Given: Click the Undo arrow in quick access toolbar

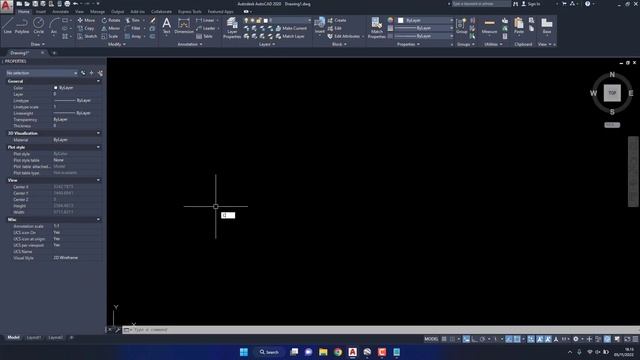Looking at the screenshot, I should tap(76, 4).
